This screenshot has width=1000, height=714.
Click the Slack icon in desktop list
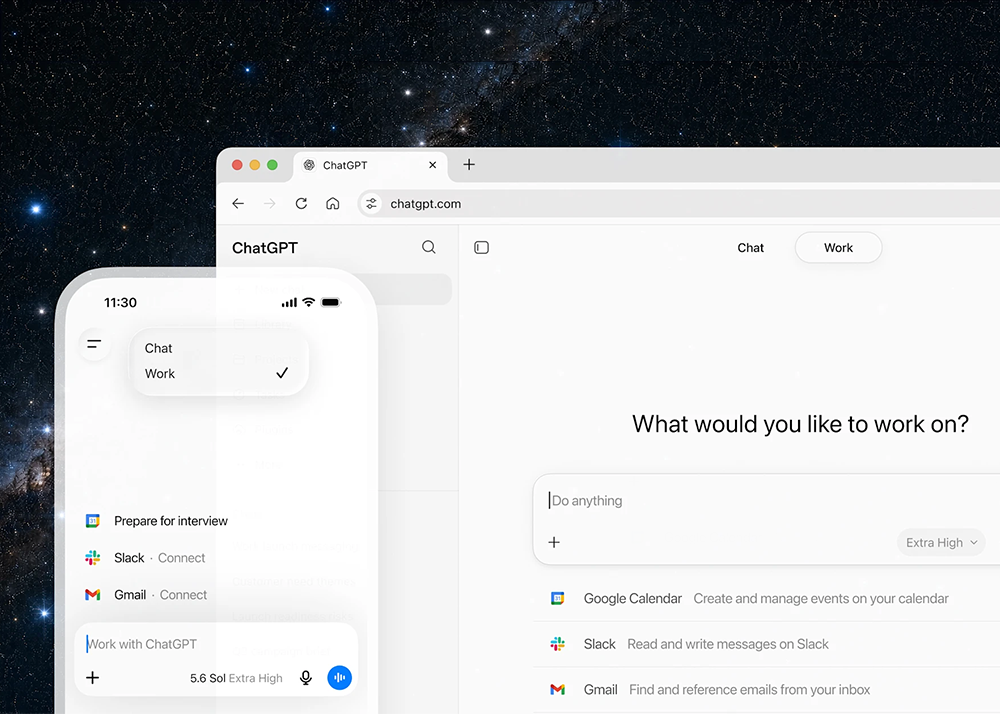557,644
